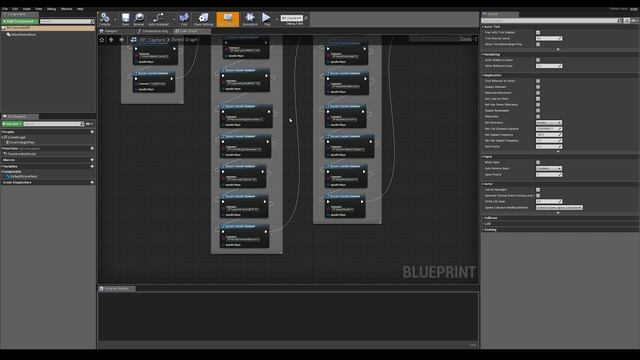Select the Compiler Results tab
The image size is (640, 360).
pos(117,289)
